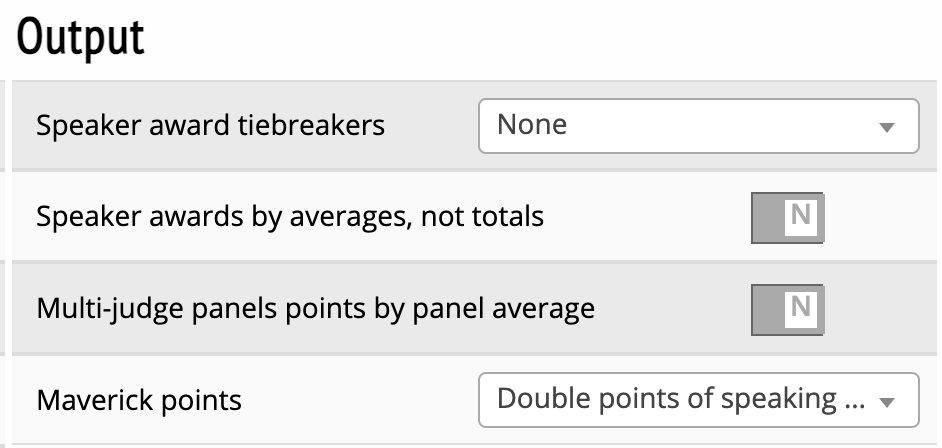Click empty space in Multi-judge panels row
The image size is (942, 448).
click(670, 309)
